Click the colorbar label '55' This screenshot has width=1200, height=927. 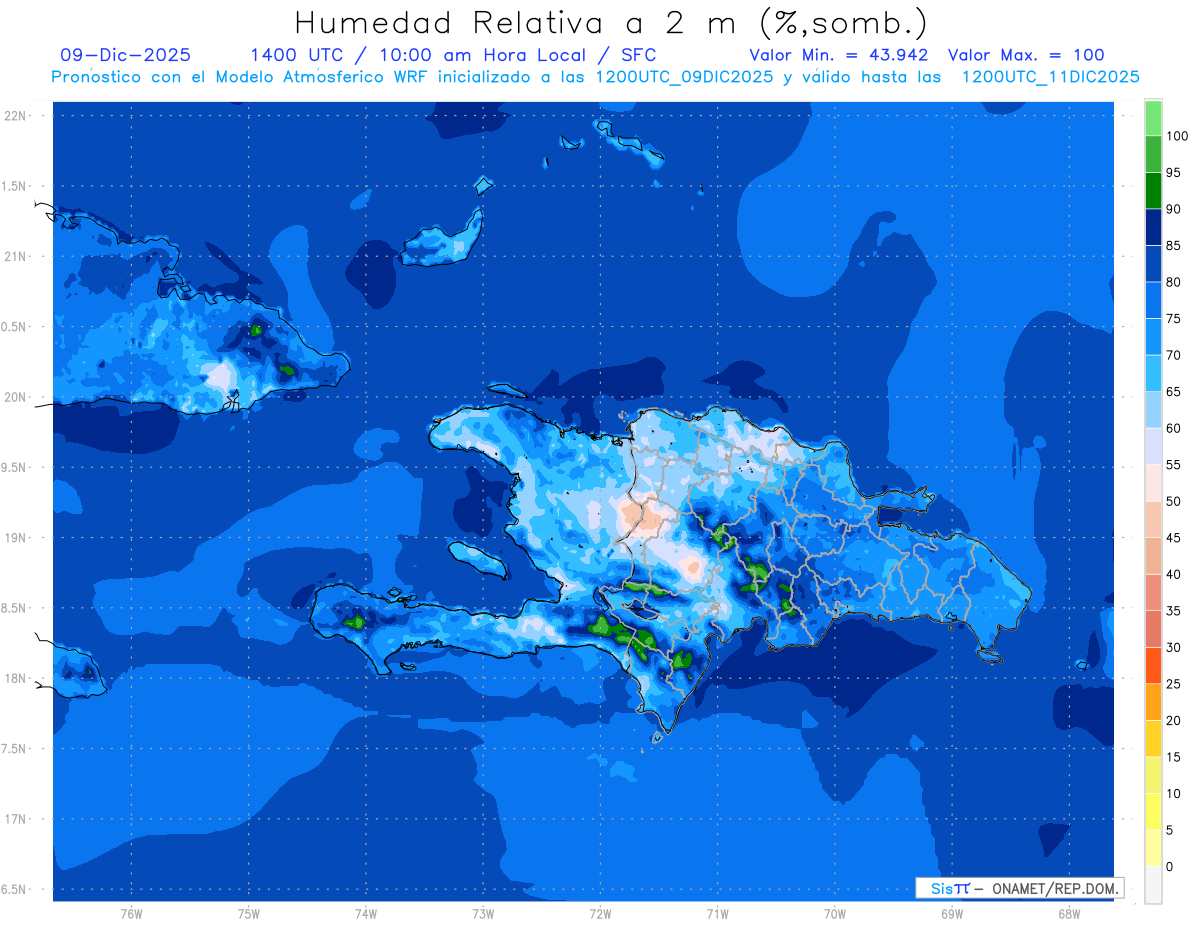pyautogui.click(x=1174, y=465)
